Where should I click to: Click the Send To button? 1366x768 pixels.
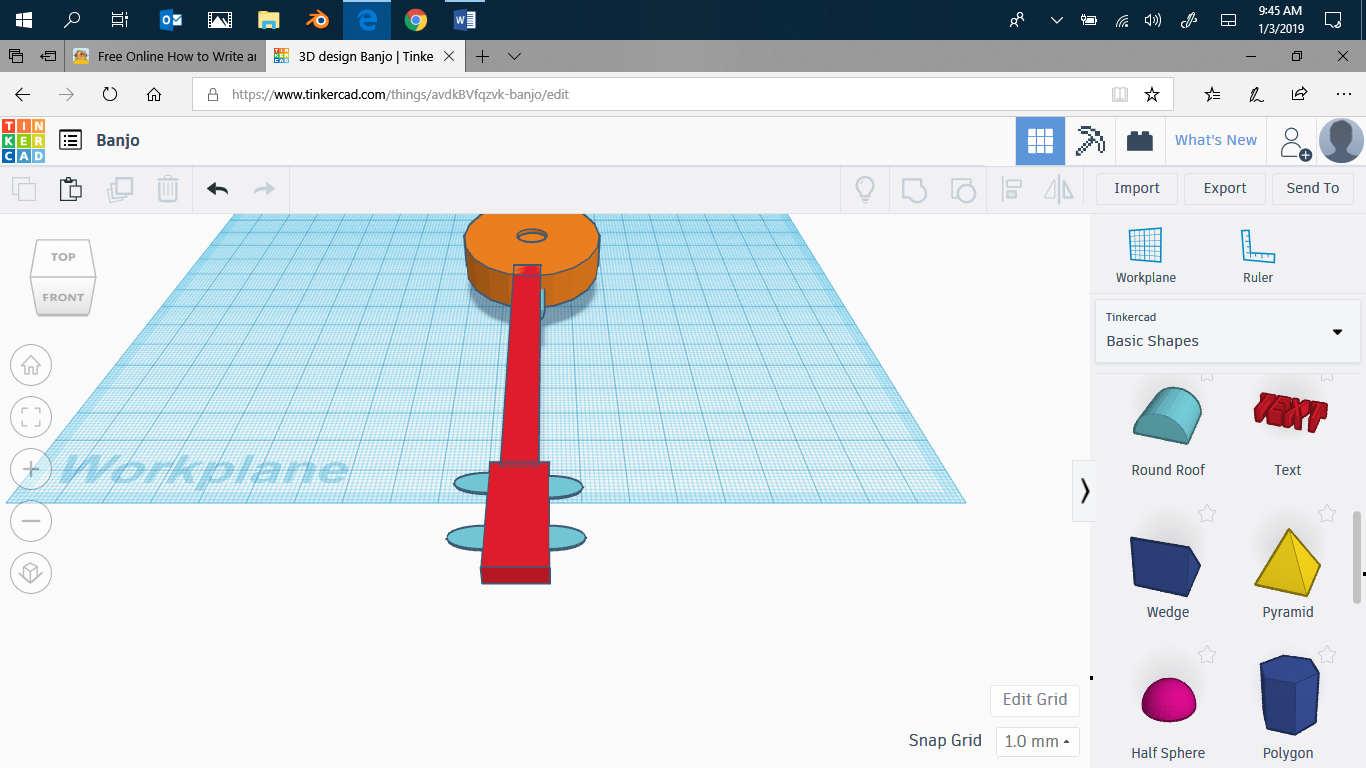pyautogui.click(x=1313, y=188)
